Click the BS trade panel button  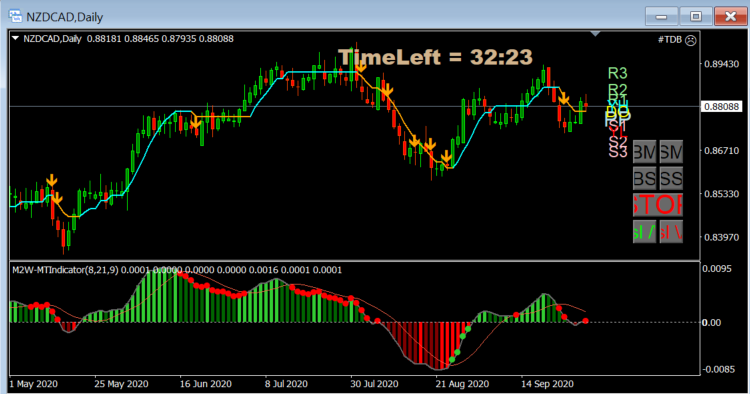pyautogui.click(x=644, y=178)
